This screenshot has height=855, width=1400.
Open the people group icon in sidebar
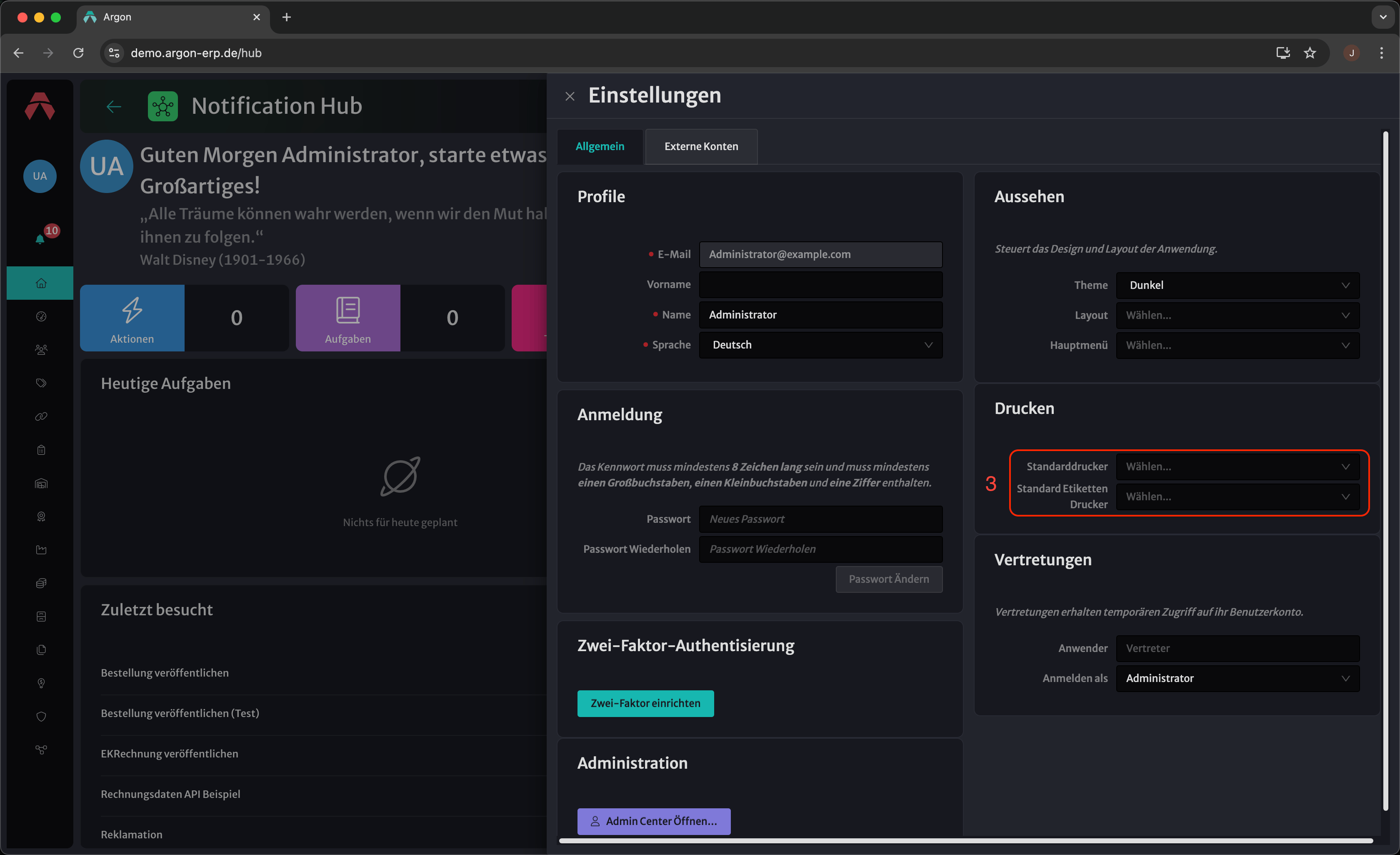41,350
